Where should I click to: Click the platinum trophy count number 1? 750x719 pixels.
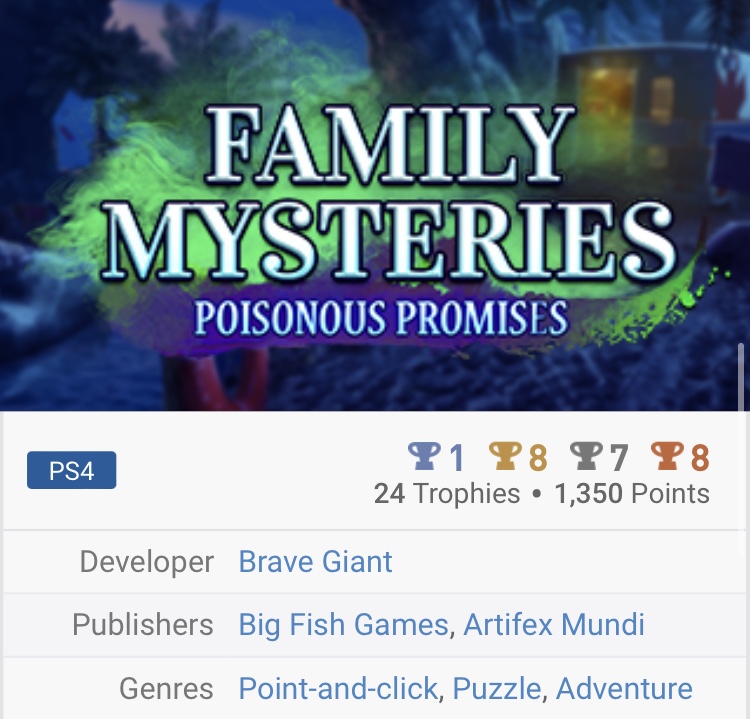pos(457,458)
